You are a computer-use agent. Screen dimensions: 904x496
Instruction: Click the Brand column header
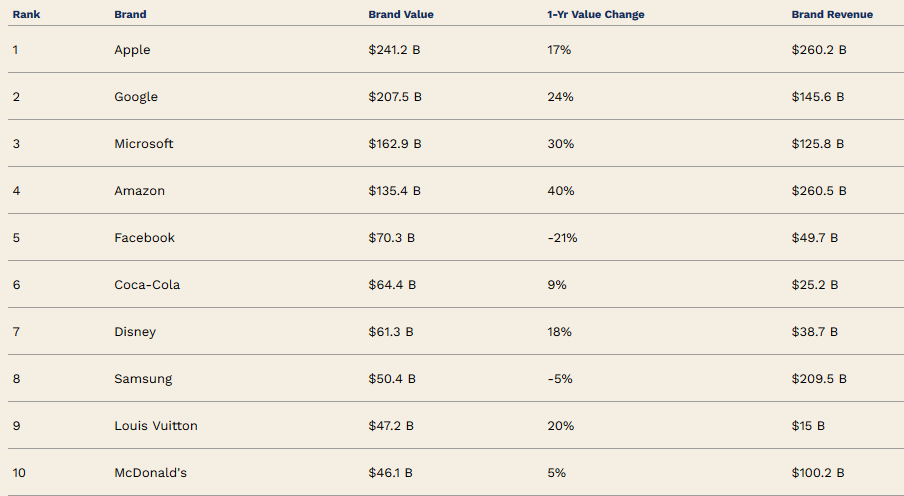(x=130, y=14)
